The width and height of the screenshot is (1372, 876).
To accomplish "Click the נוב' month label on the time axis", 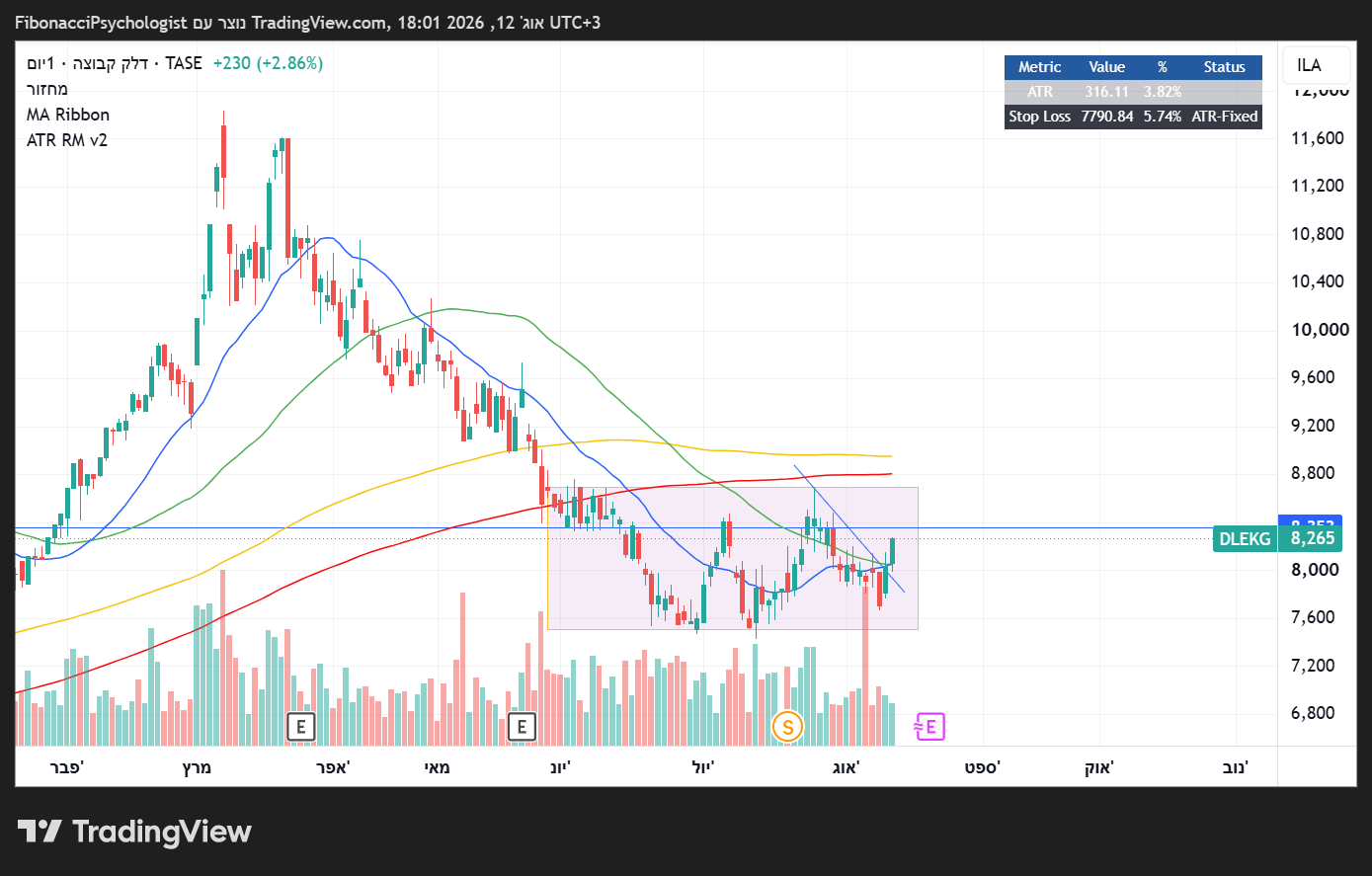I will [1236, 767].
